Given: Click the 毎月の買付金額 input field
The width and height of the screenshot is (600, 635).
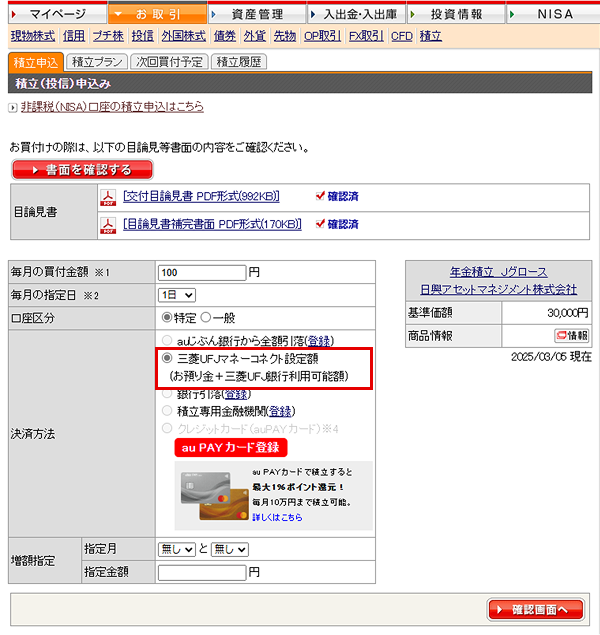Looking at the screenshot, I should click(202, 273).
